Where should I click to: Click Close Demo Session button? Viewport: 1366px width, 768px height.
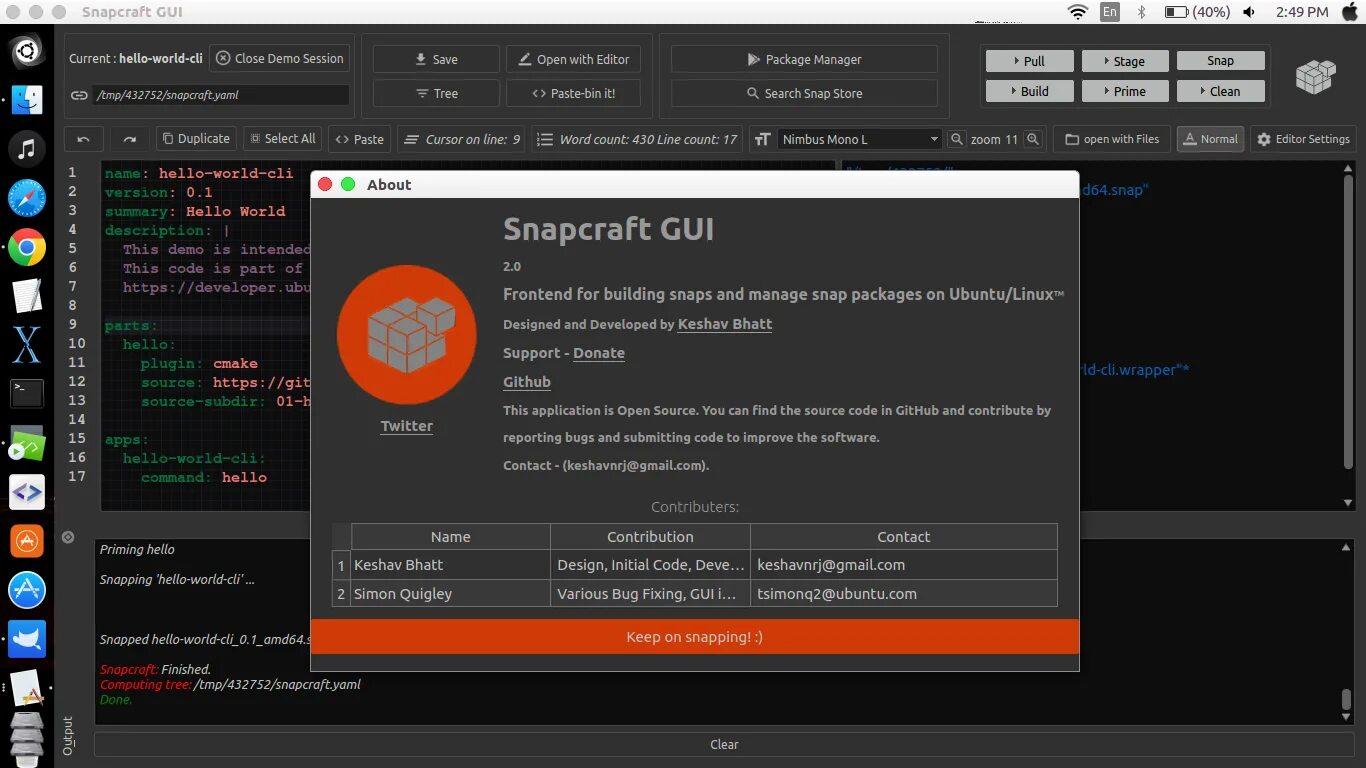pos(280,58)
